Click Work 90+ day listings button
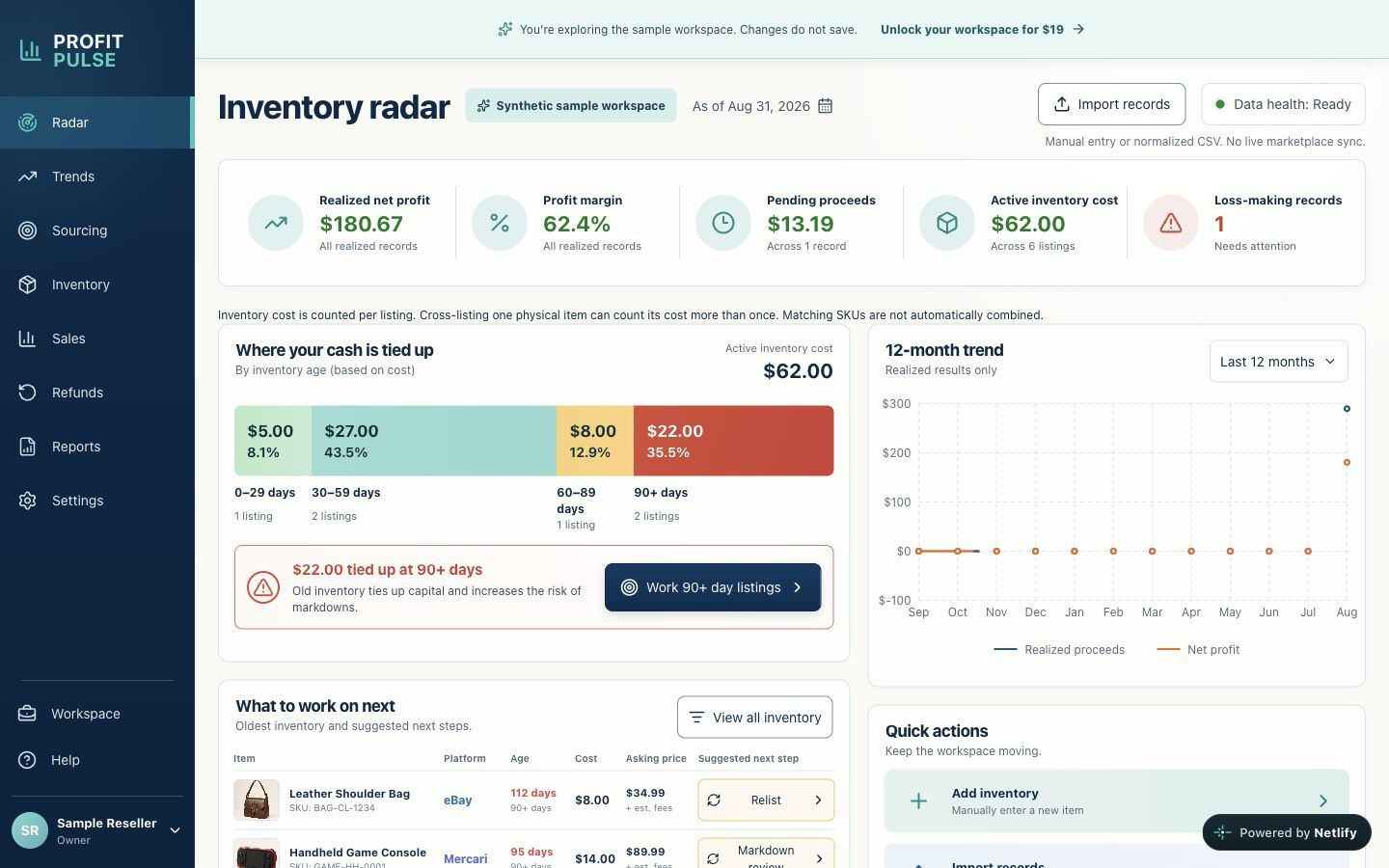This screenshot has height=868, width=1389. coord(713,587)
